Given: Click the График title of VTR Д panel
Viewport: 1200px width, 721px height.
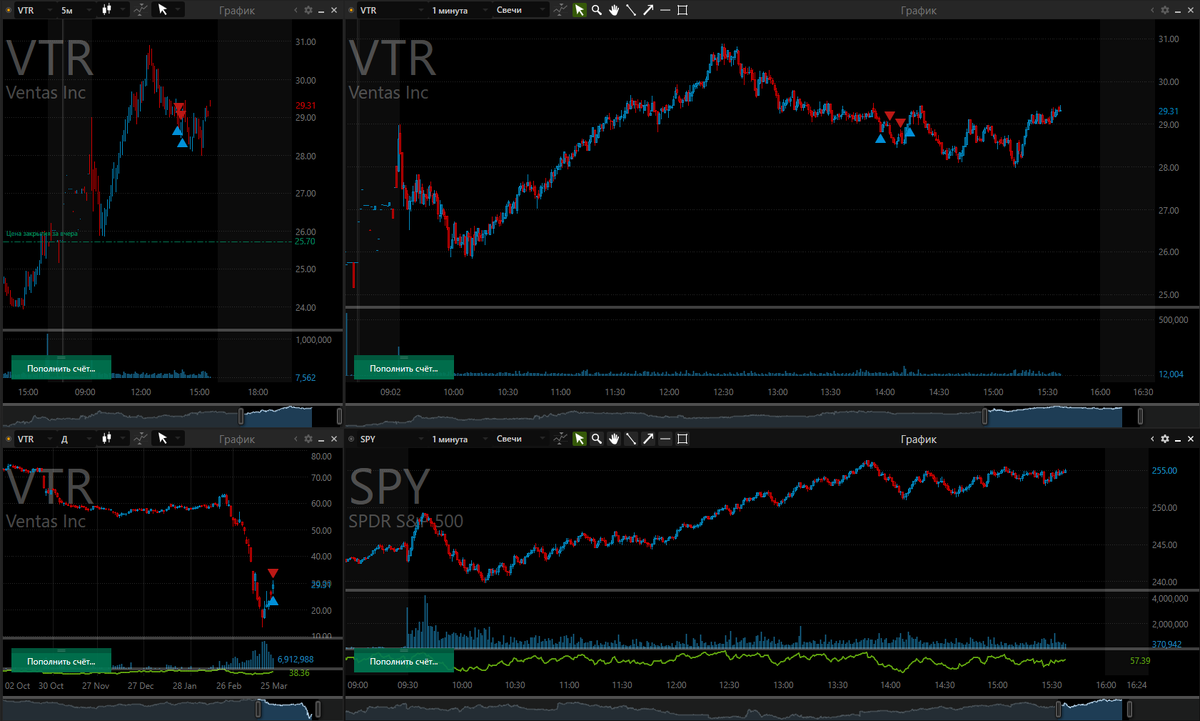Looking at the screenshot, I should (x=237, y=438).
